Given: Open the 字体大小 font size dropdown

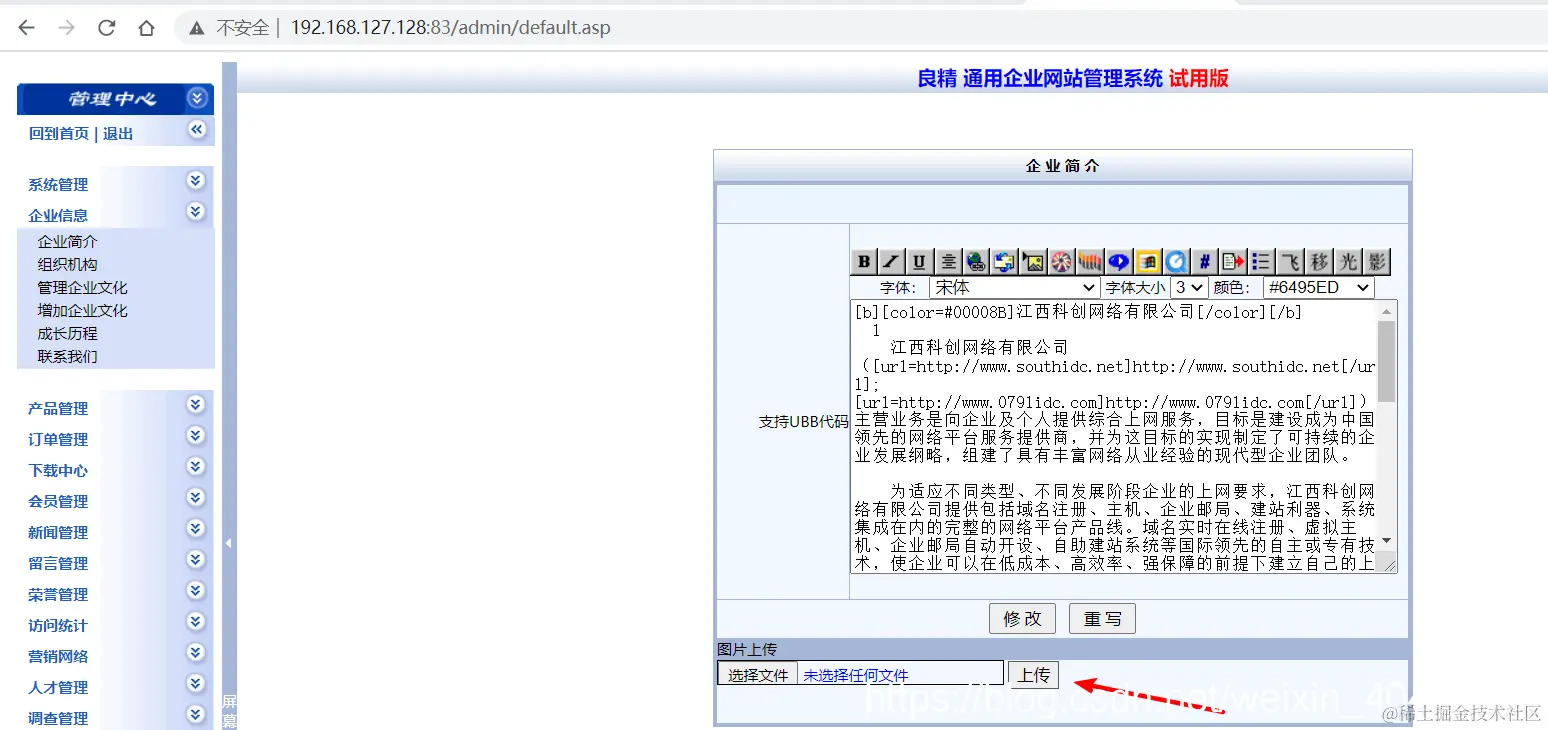Looking at the screenshot, I should click(1189, 287).
